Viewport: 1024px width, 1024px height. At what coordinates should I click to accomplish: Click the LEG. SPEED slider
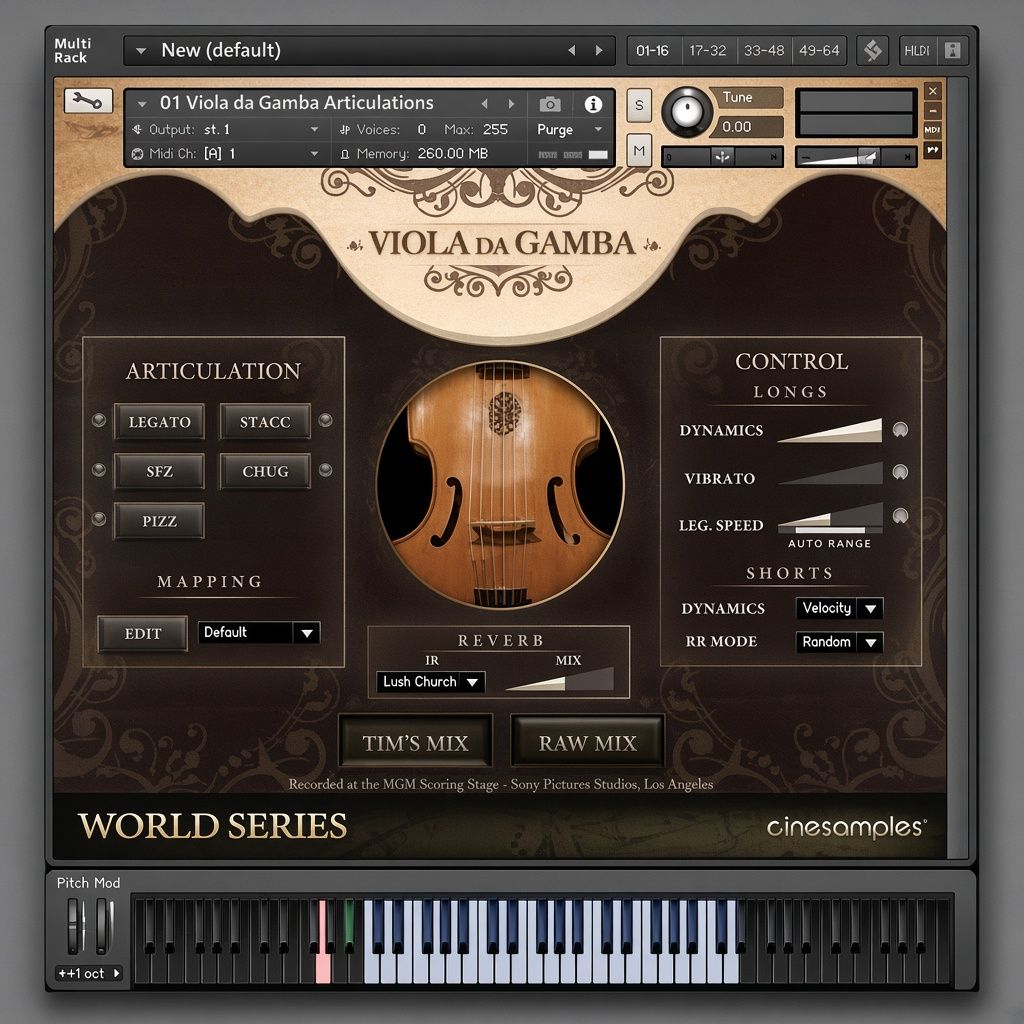click(830, 515)
